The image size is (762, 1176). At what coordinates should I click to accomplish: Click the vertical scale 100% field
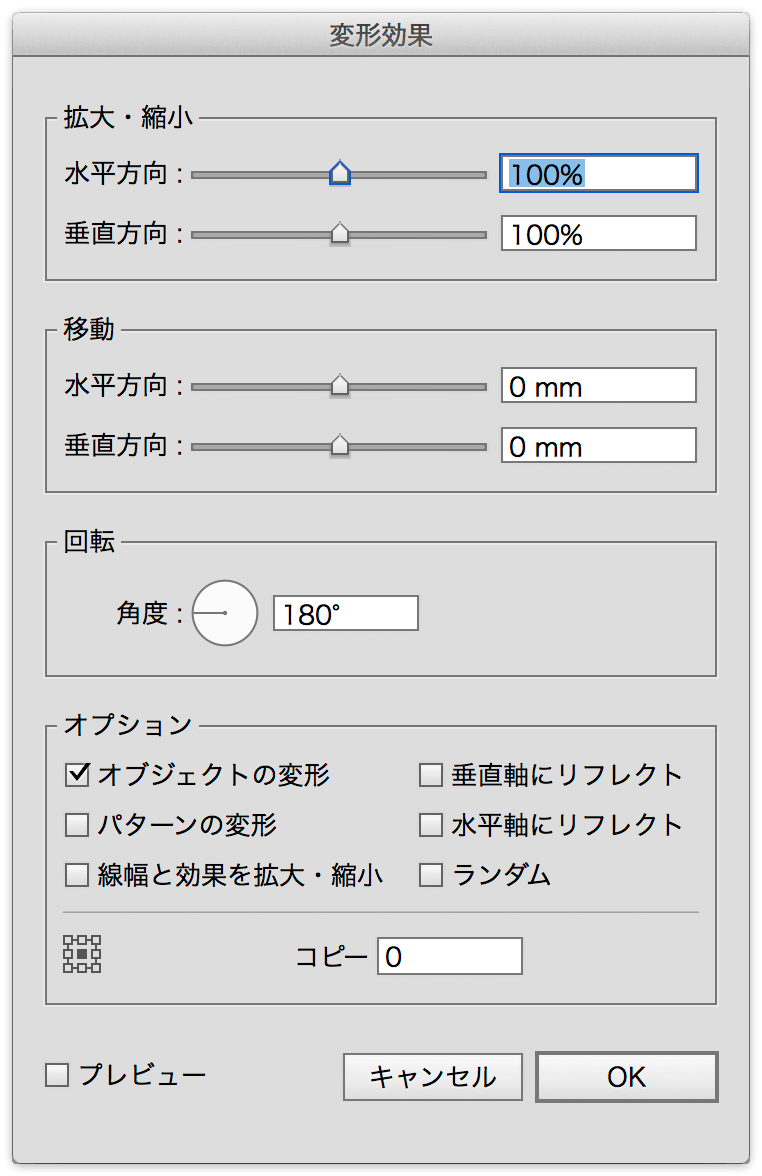coord(599,234)
